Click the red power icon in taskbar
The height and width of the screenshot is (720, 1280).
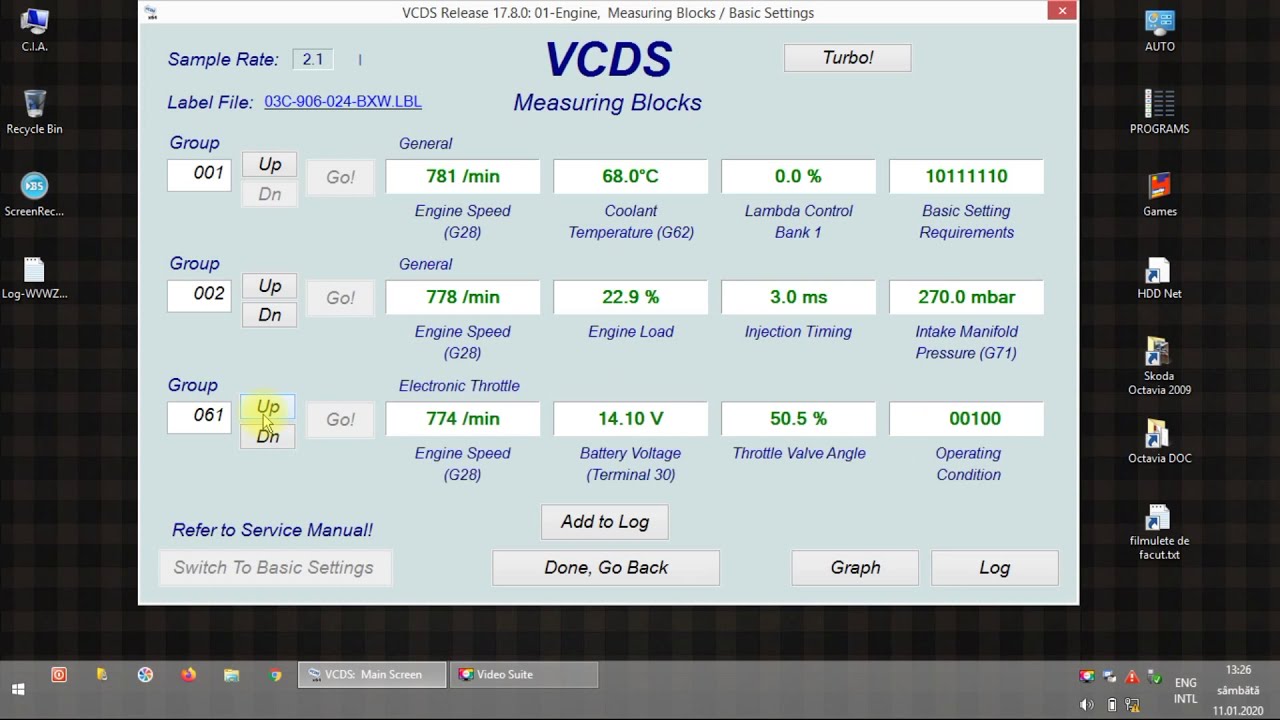59,675
